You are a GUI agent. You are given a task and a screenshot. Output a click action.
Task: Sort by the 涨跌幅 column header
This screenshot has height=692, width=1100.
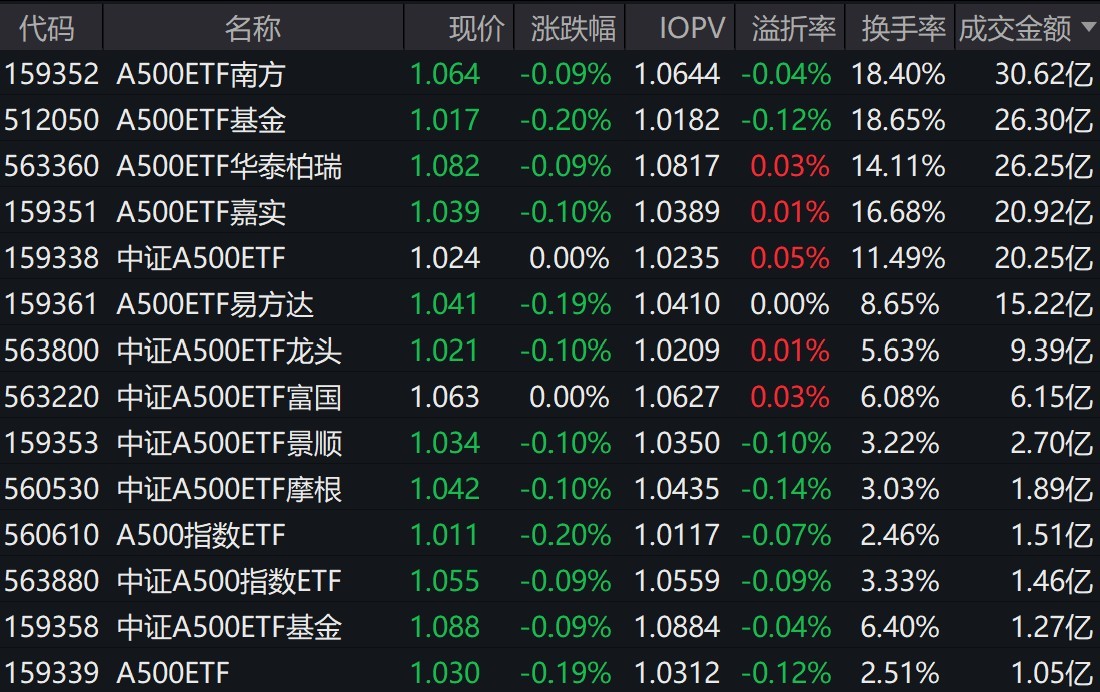coord(572,29)
